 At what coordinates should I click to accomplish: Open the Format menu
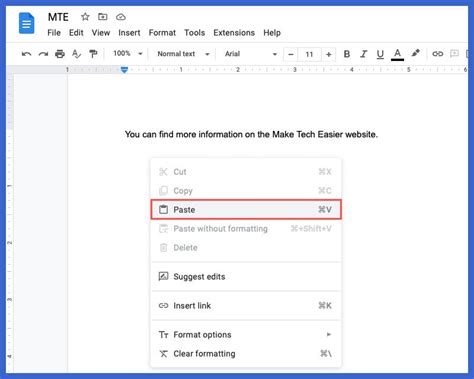[162, 33]
